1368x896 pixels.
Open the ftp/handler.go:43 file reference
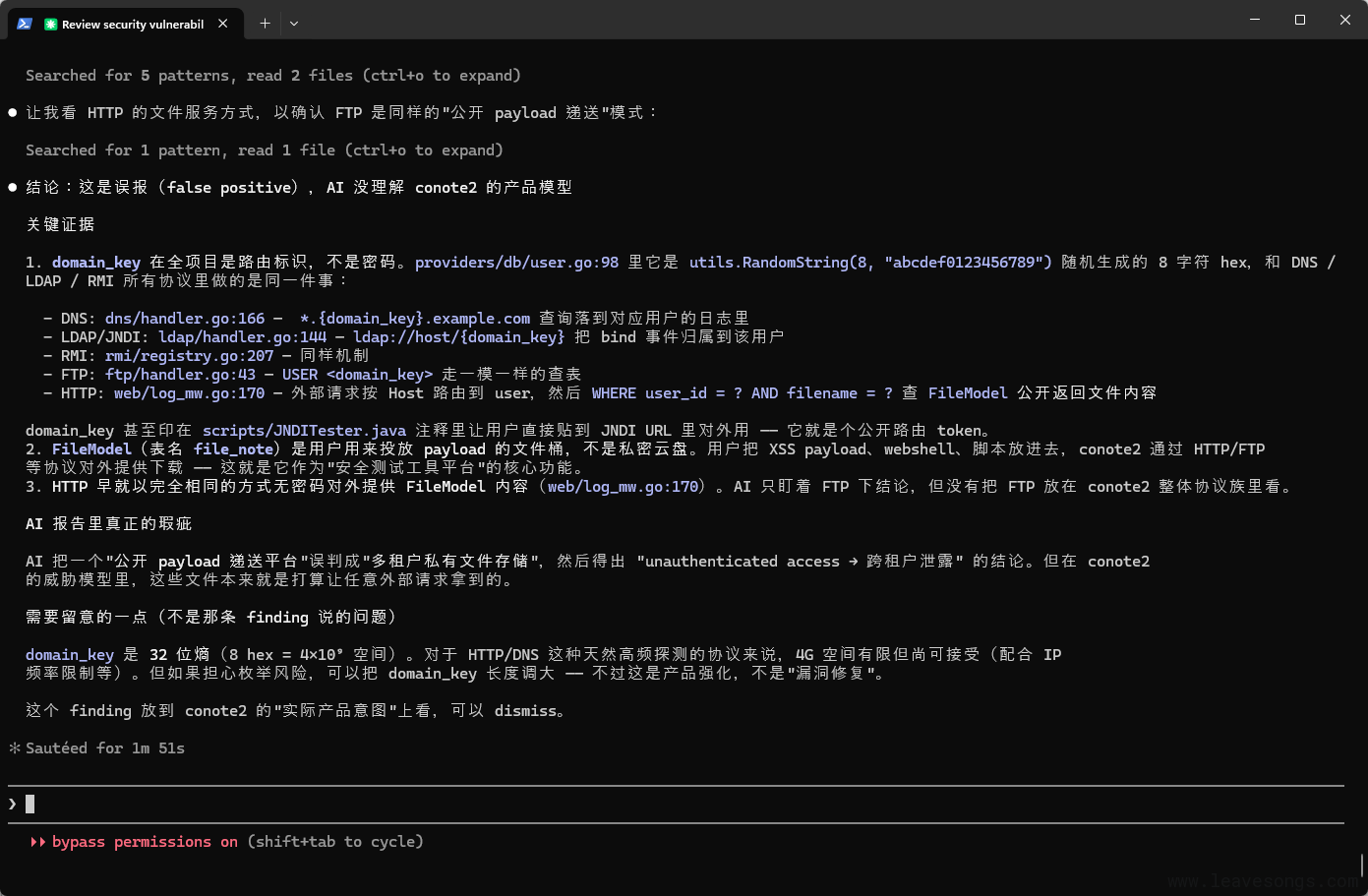pos(180,375)
